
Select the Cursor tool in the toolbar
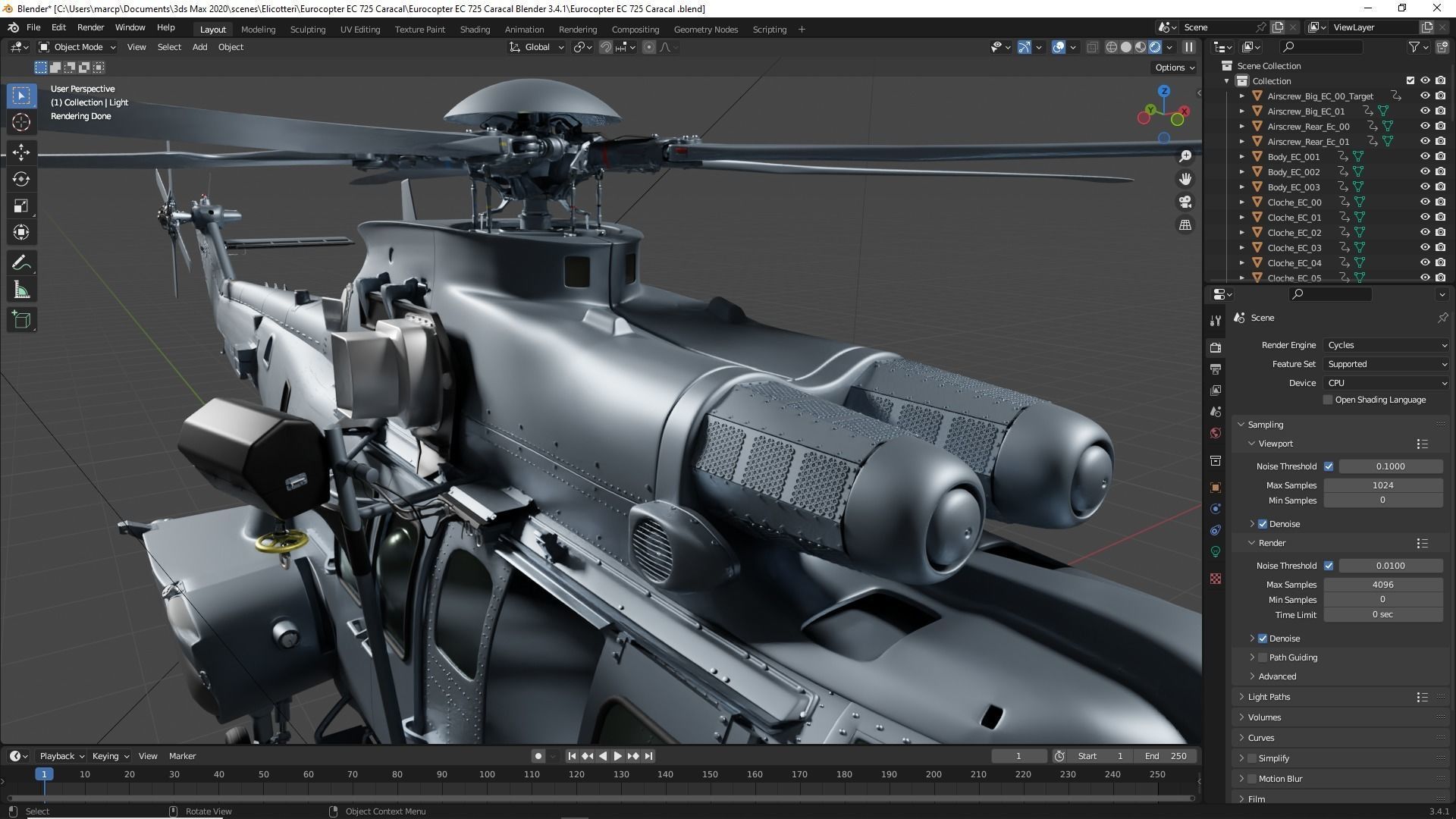coord(21,123)
